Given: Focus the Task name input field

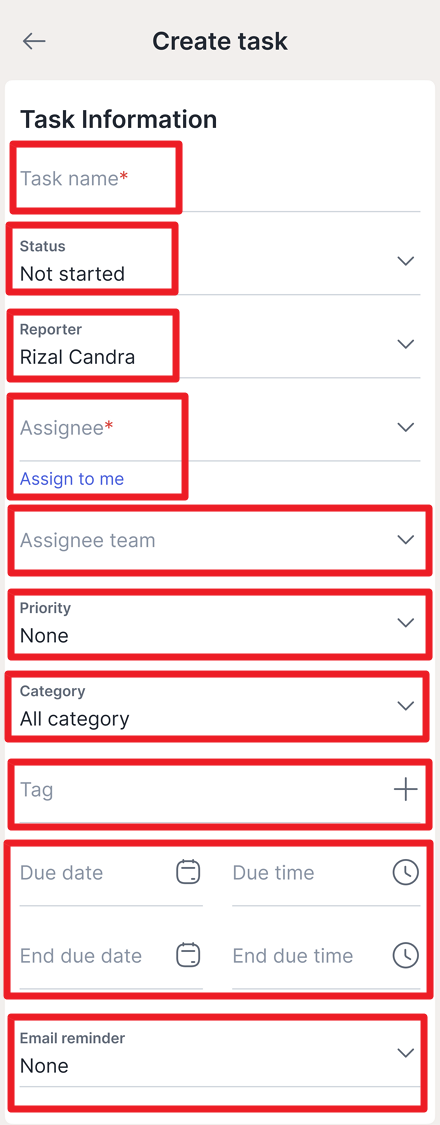Looking at the screenshot, I should click(220, 179).
